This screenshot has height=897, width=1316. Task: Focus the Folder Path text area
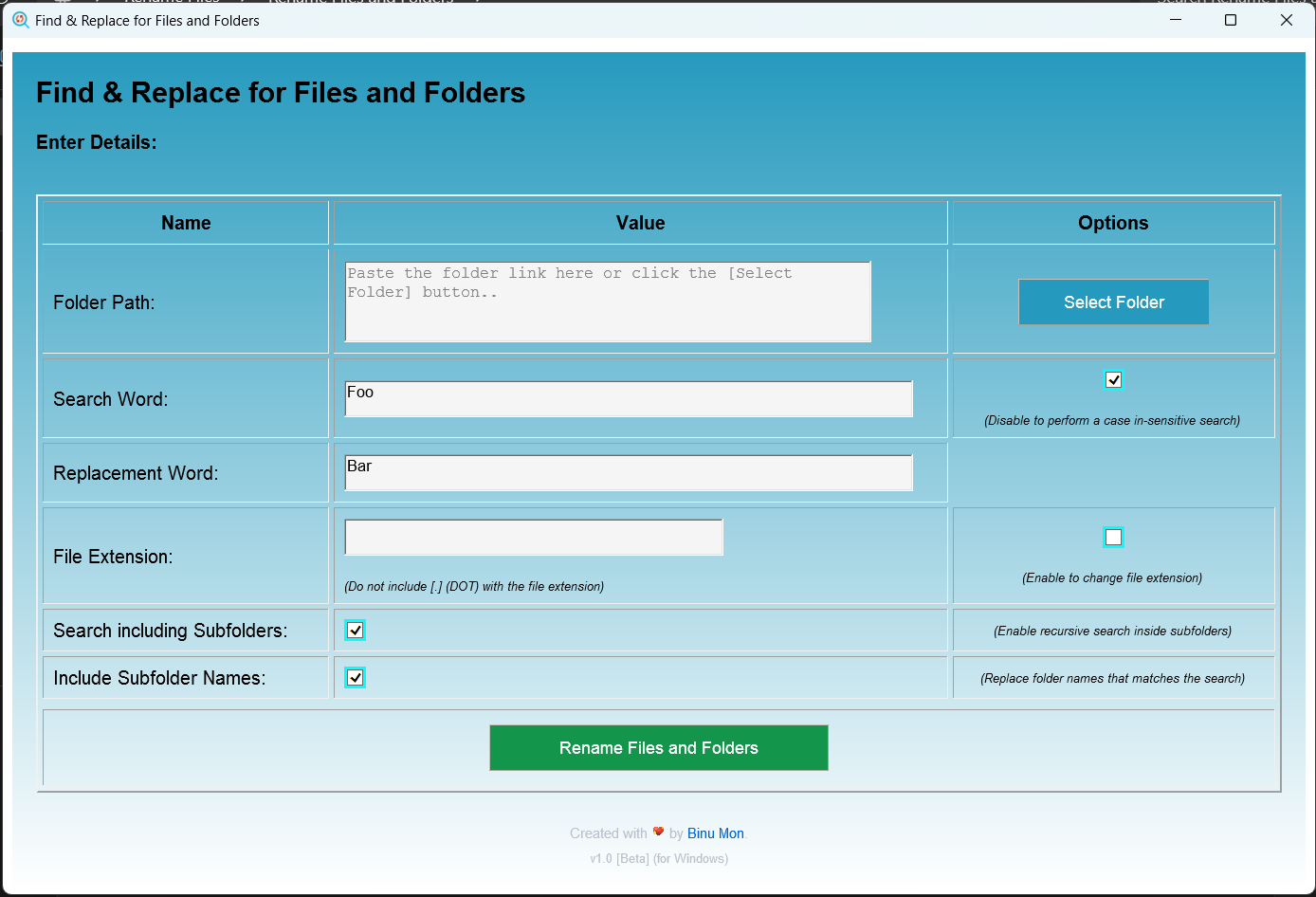tap(608, 302)
